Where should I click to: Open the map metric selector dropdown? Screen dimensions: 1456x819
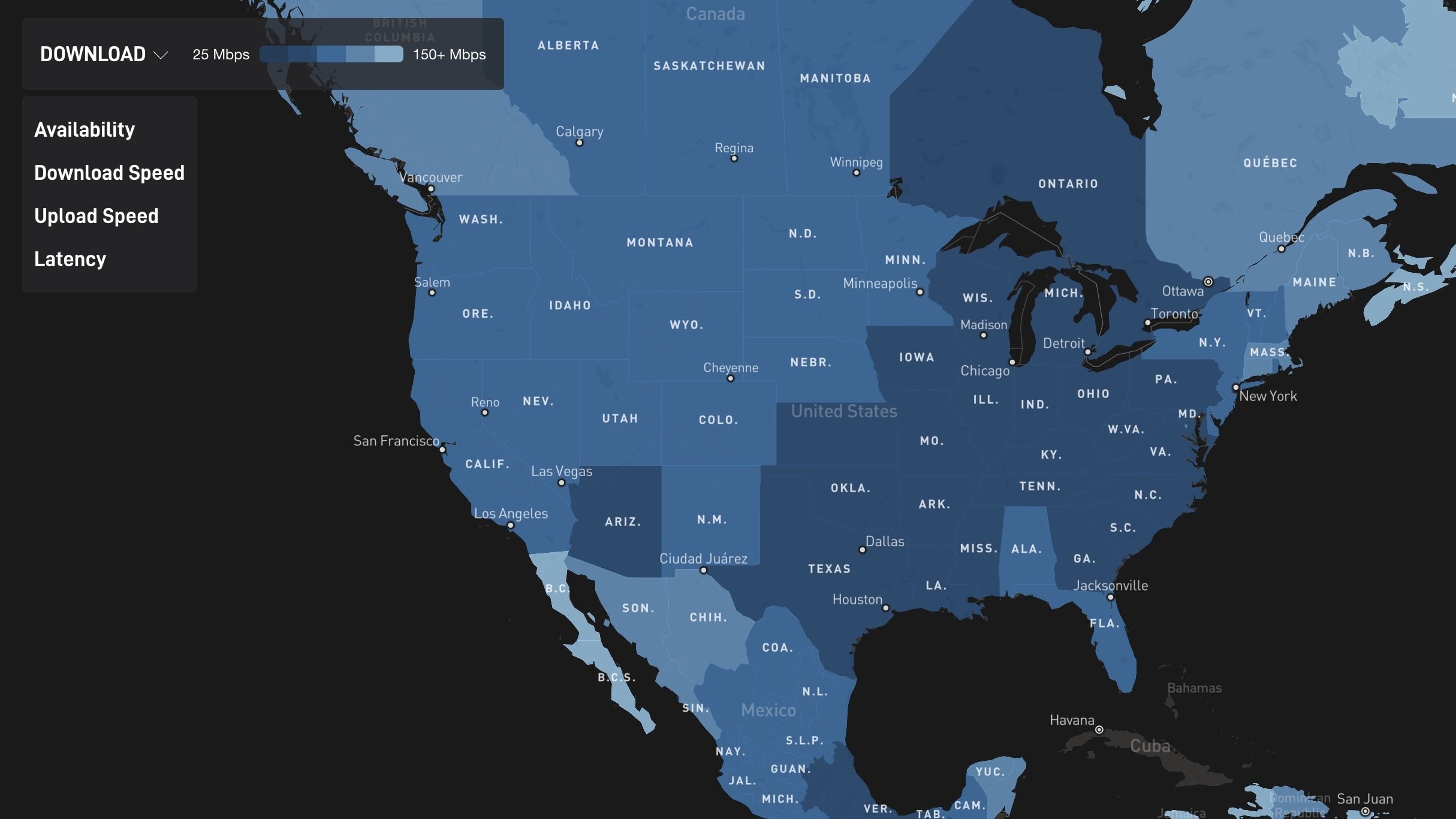(103, 53)
